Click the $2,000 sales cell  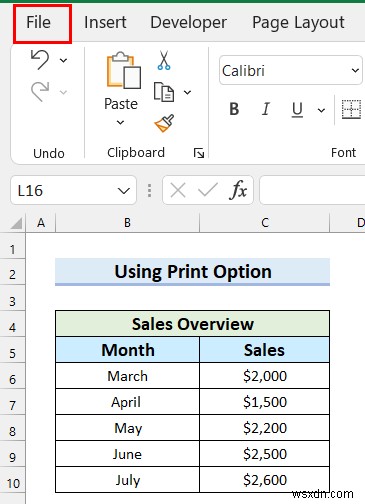pyautogui.click(x=265, y=376)
